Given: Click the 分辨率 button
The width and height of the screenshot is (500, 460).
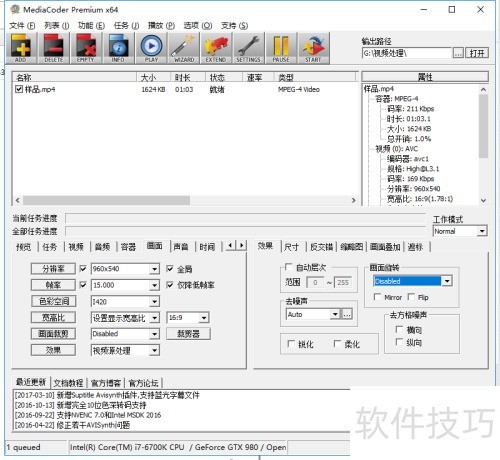Looking at the screenshot, I should 53,269.
